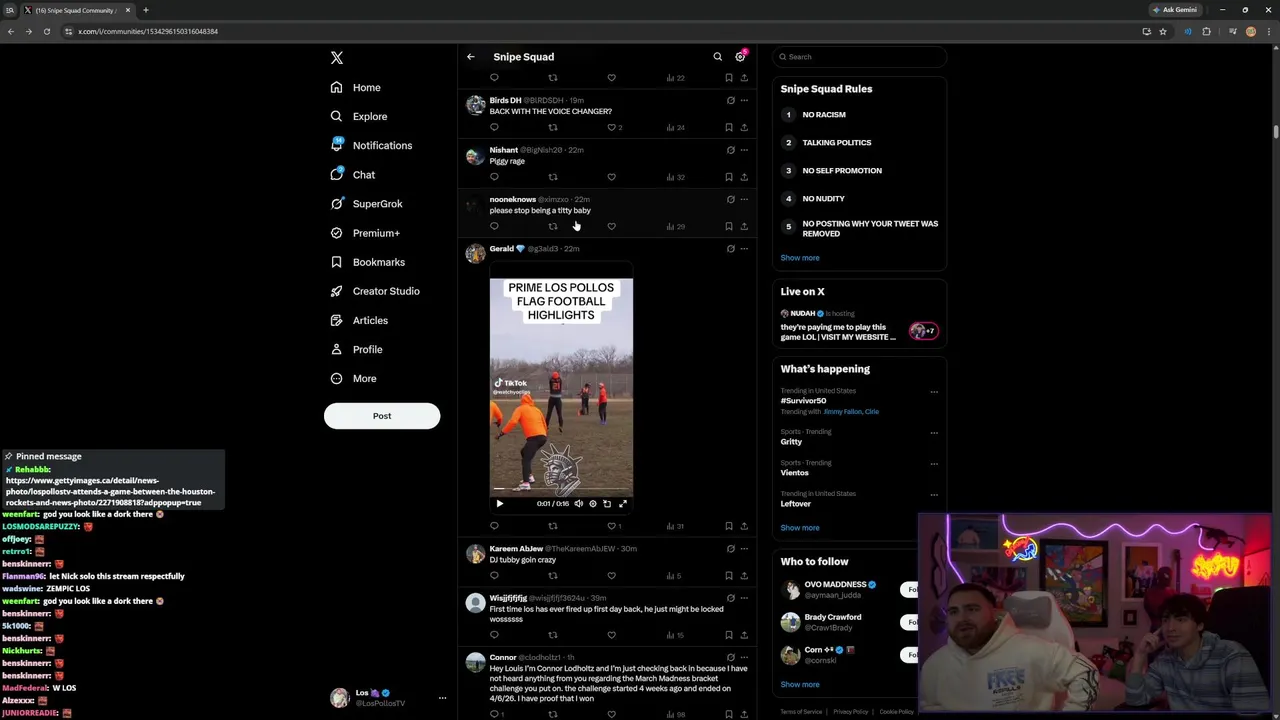Open Premium+ in the sidebar
Screen dimensions: 1280x720
(365, 233)
